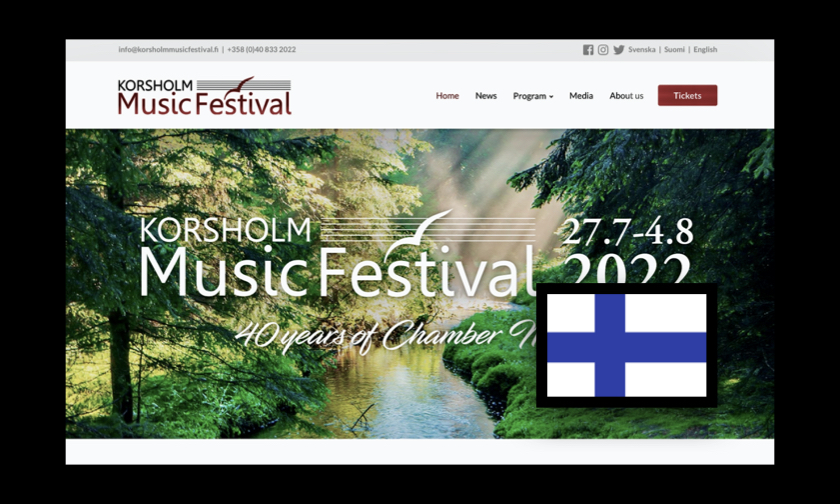The image size is (840, 504).
Task: Expand the Program dropdown menu
Action: point(532,96)
